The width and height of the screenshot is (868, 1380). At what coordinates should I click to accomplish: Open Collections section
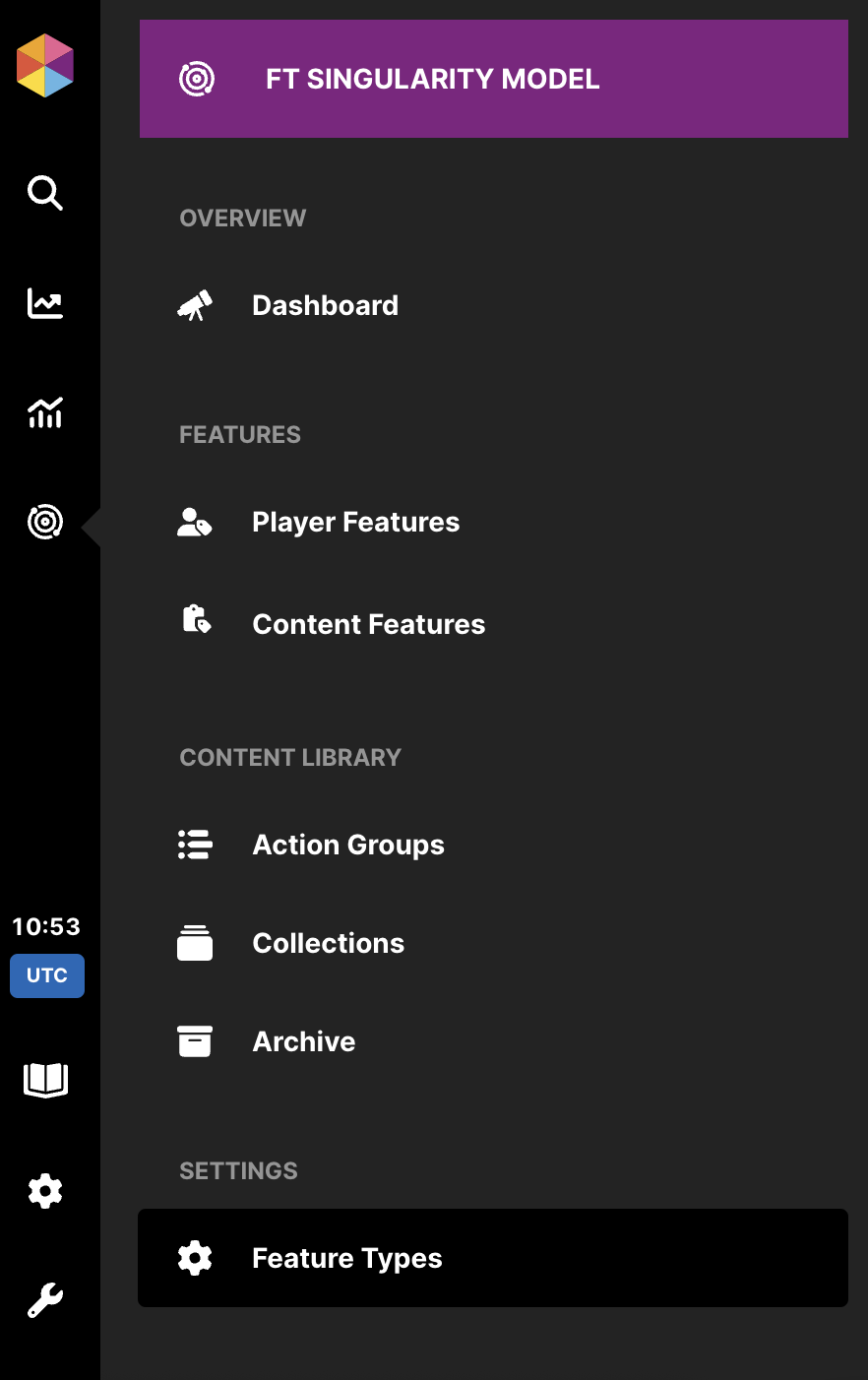328,943
